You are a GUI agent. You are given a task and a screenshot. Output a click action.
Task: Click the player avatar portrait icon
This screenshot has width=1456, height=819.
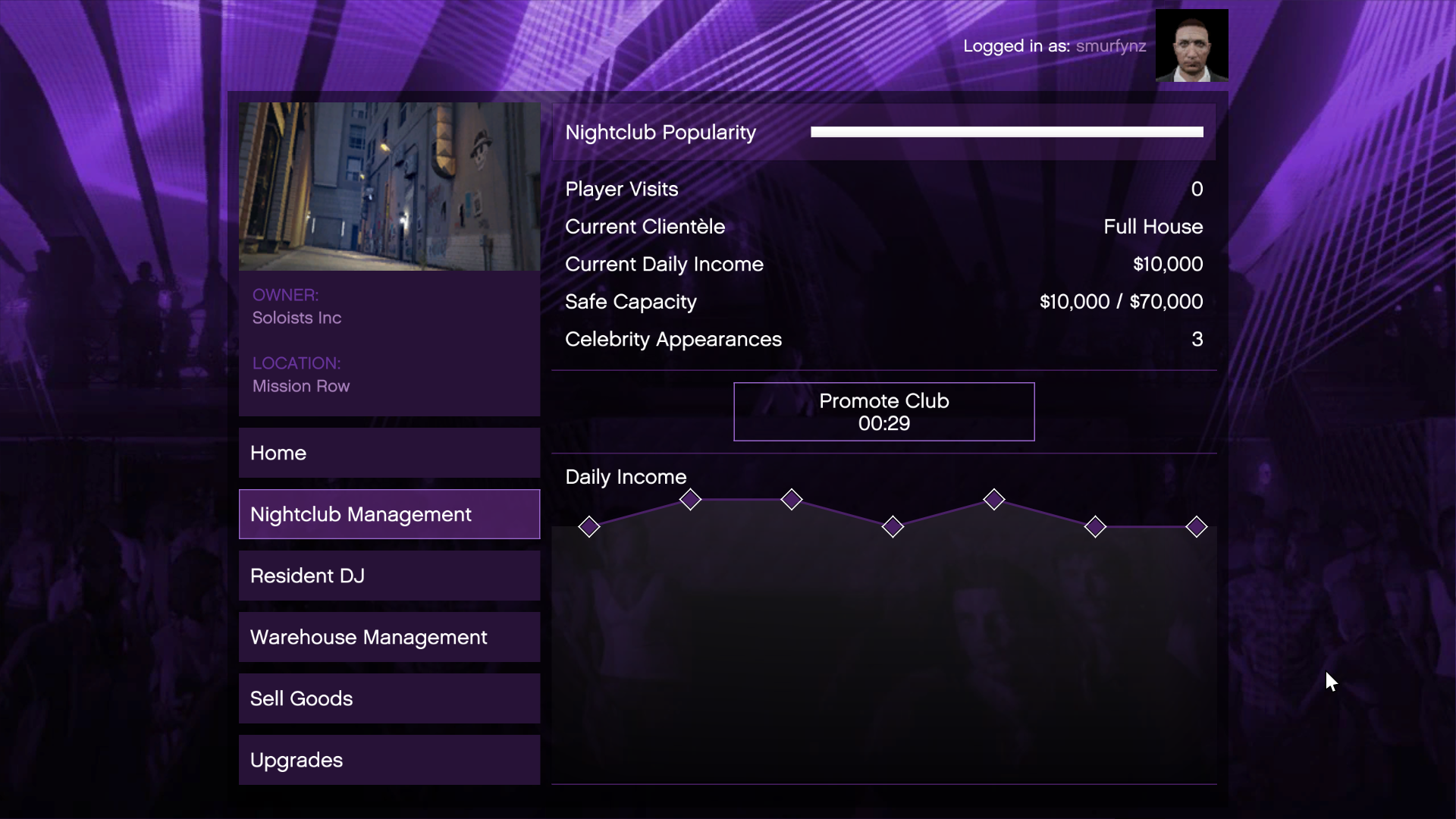click(x=1192, y=45)
